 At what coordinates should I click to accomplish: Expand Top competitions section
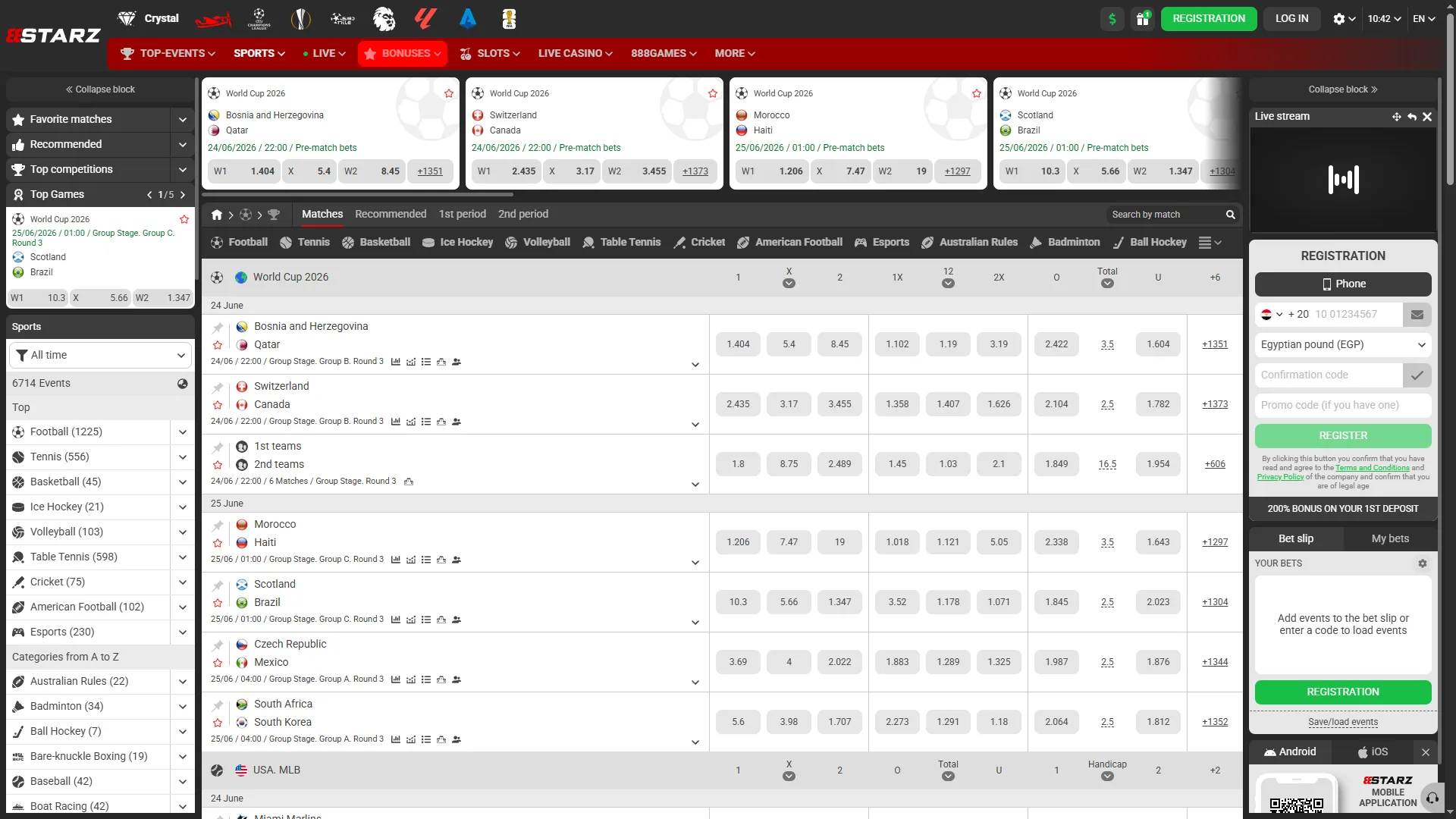[x=183, y=170]
